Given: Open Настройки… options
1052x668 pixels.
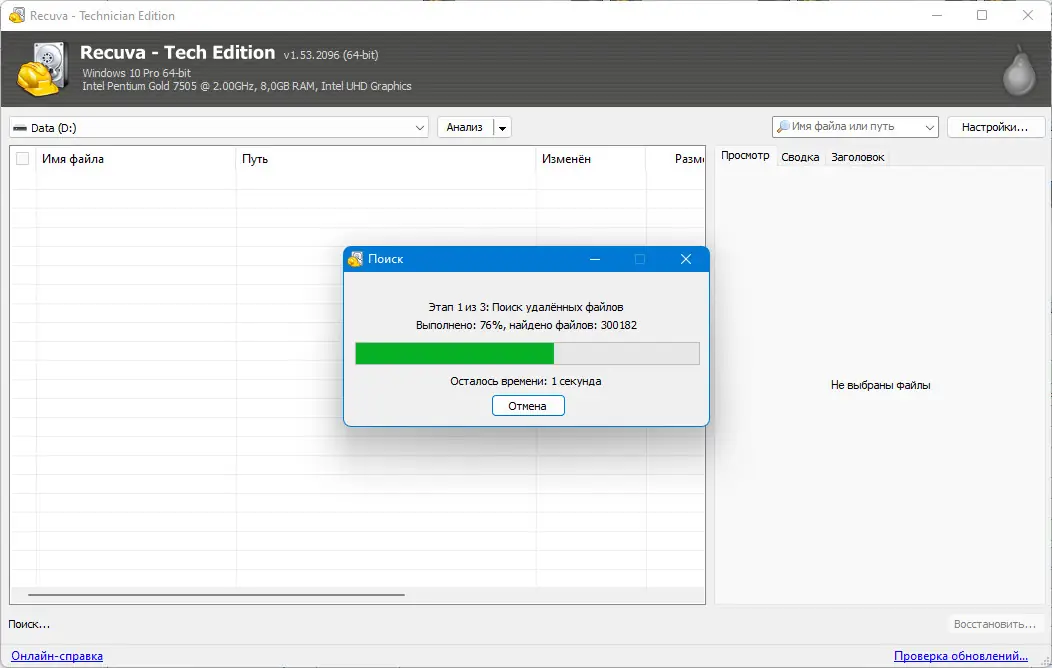Looking at the screenshot, I should click(x=996, y=127).
